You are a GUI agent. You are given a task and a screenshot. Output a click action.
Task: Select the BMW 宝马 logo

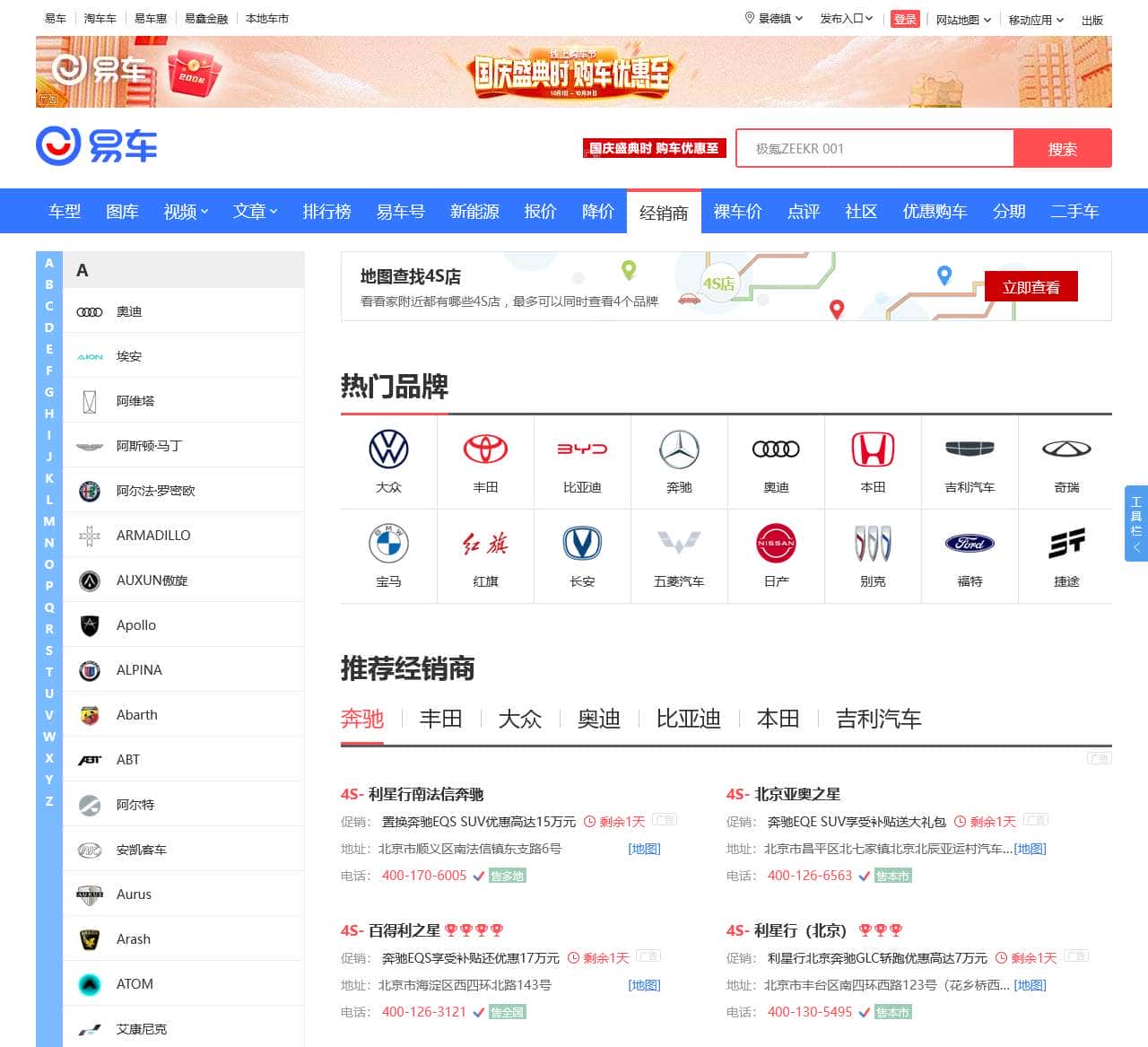coord(387,543)
